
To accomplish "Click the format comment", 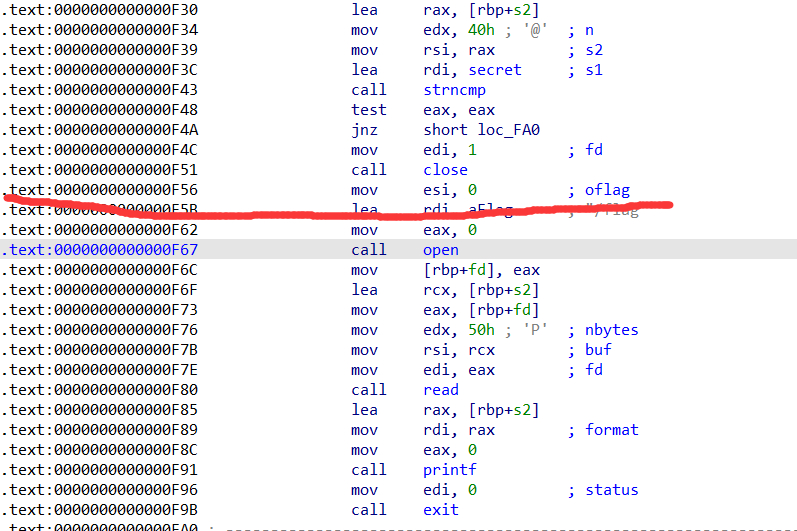I will click(611, 430).
